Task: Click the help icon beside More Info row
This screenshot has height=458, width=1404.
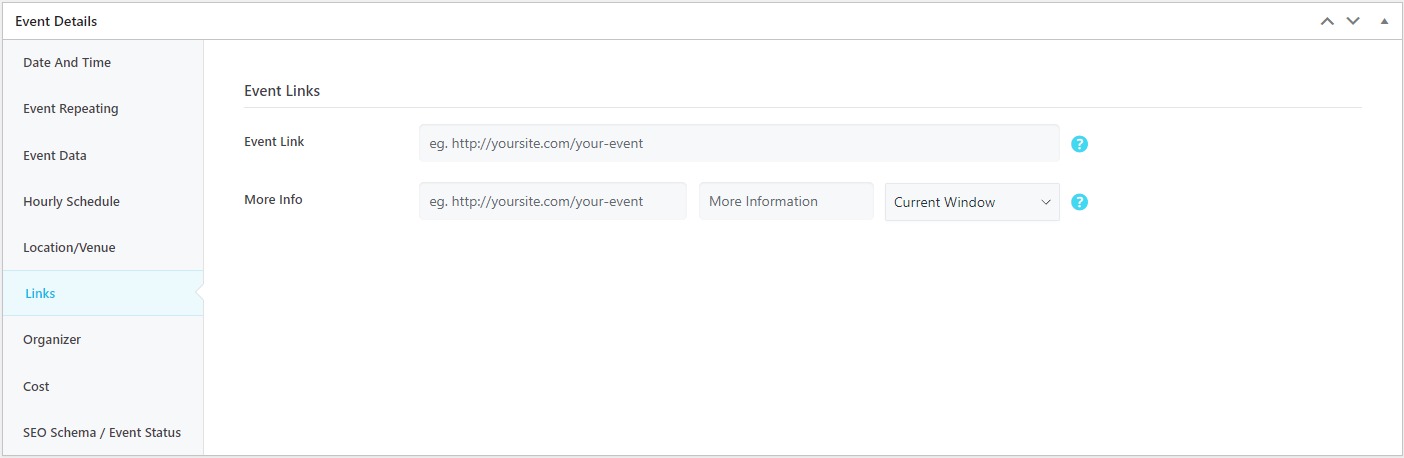Action: (1079, 202)
